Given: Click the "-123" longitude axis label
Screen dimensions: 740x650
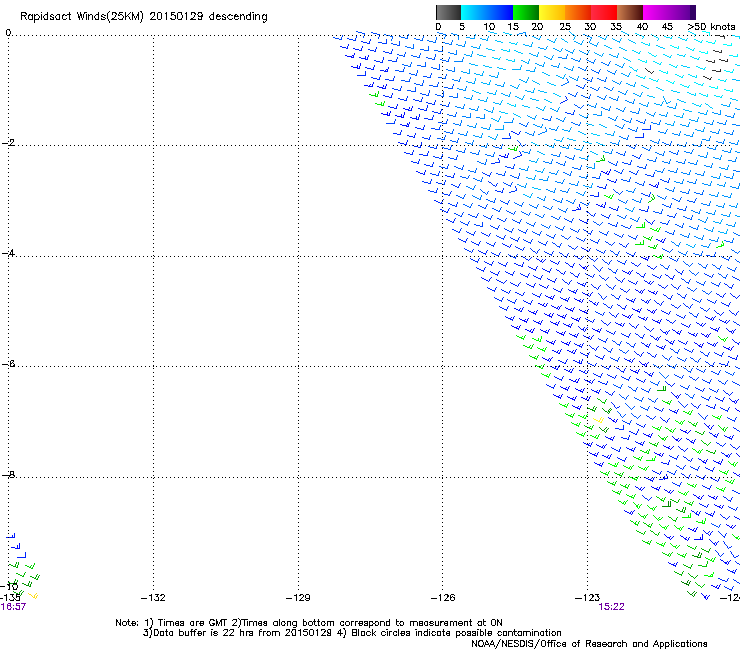Looking at the screenshot, I should point(588,598).
